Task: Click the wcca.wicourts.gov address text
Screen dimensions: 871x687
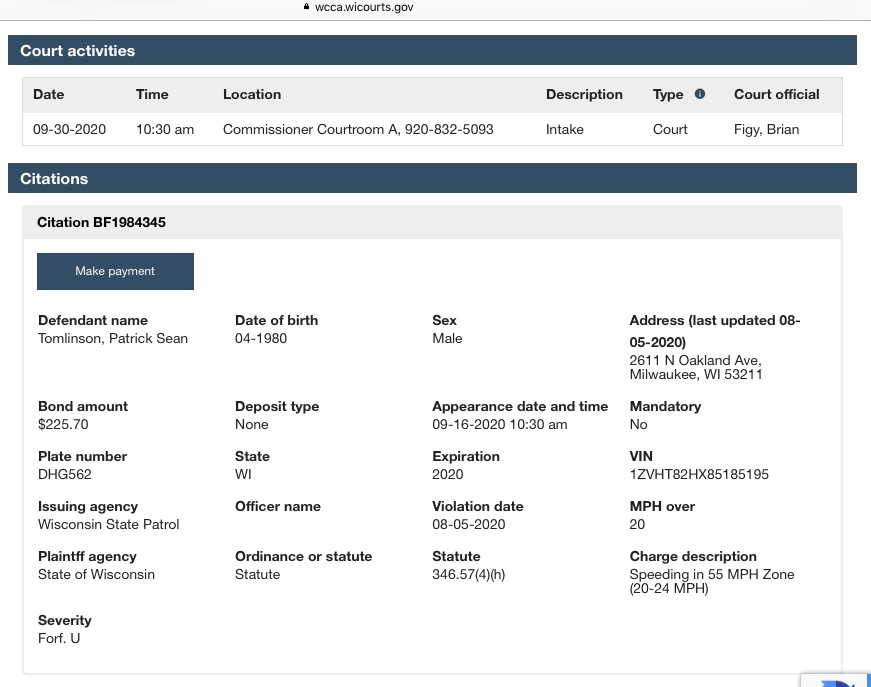Action: (364, 7)
